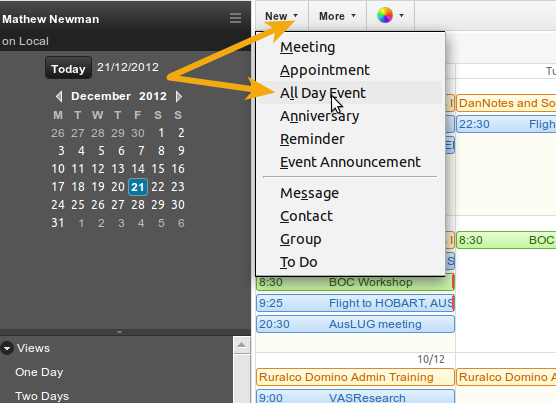
Task: Click the Today button
Action: pos(68,68)
